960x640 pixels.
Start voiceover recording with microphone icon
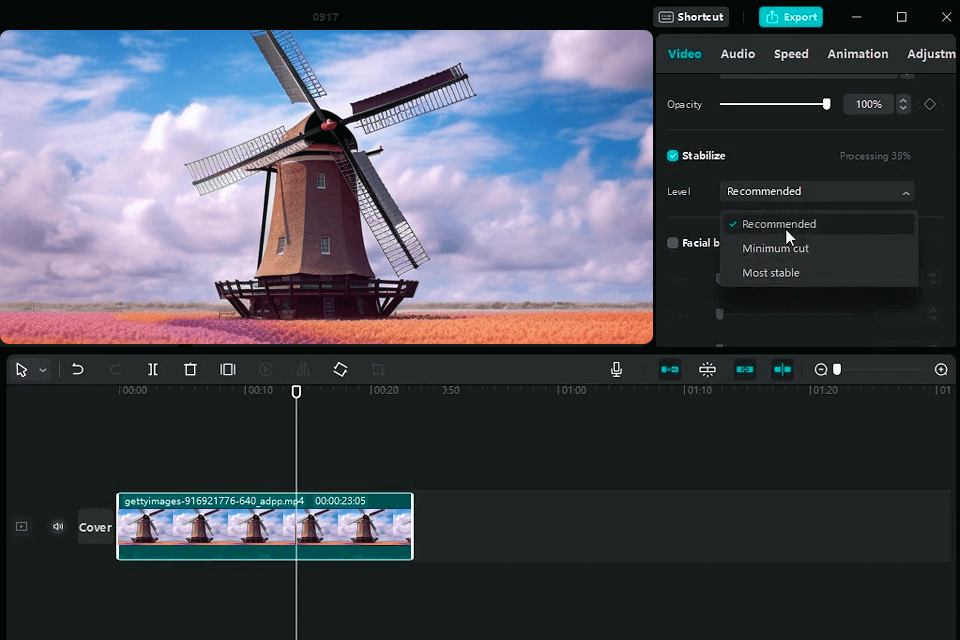tap(617, 369)
